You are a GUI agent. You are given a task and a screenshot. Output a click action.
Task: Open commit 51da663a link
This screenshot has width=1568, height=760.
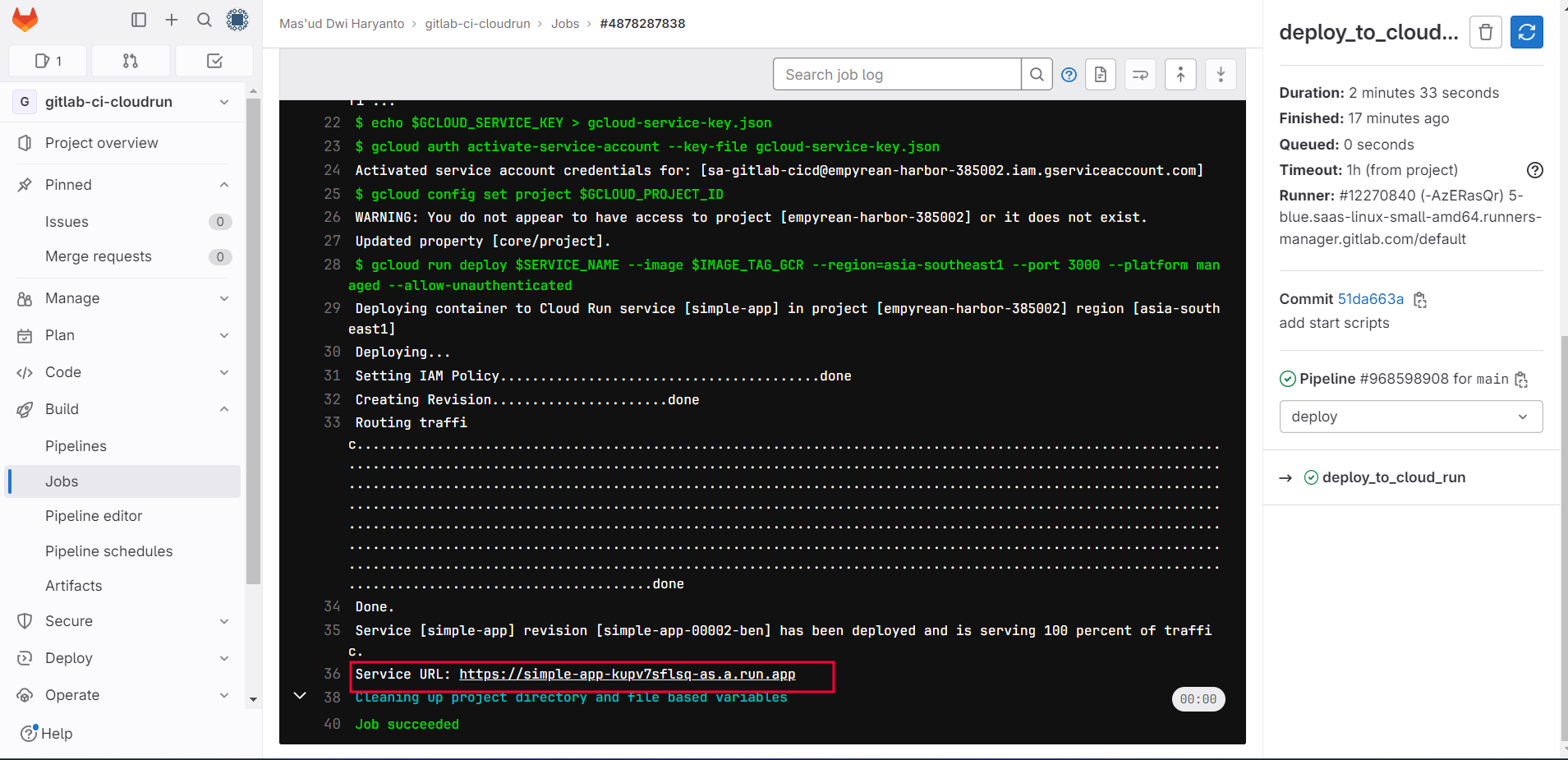pyautogui.click(x=1370, y=299)
